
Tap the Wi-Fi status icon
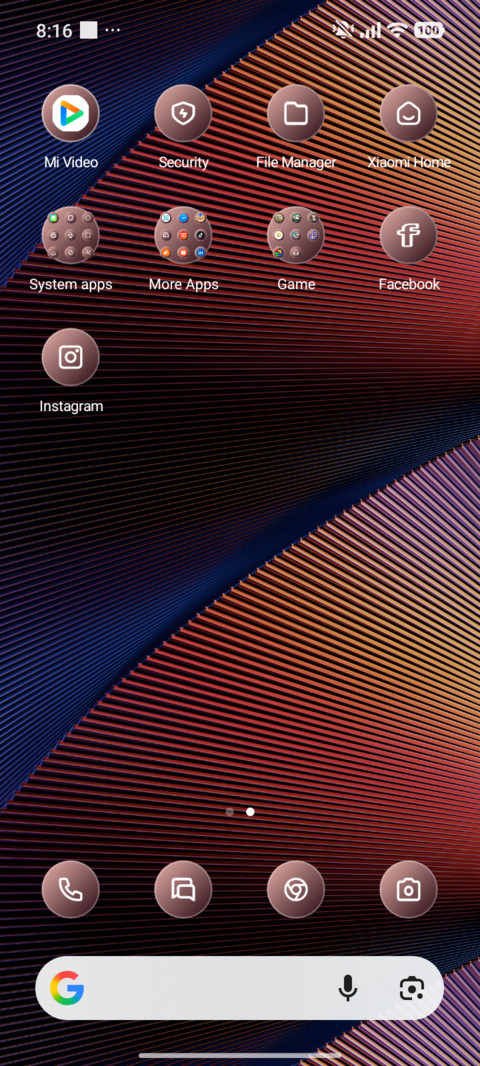pyautogui.click(x=396, y=30)
